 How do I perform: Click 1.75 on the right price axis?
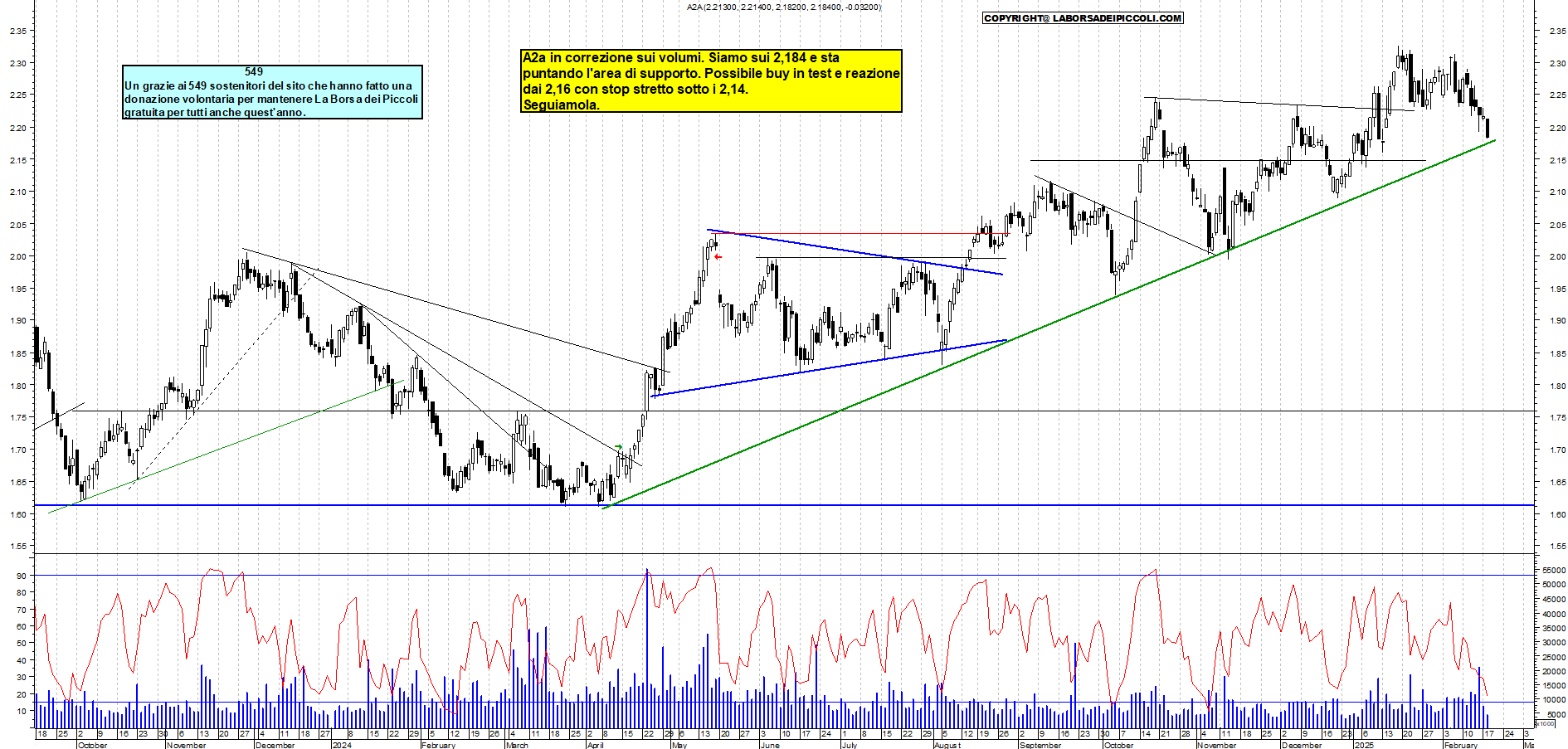point(1557,417)
